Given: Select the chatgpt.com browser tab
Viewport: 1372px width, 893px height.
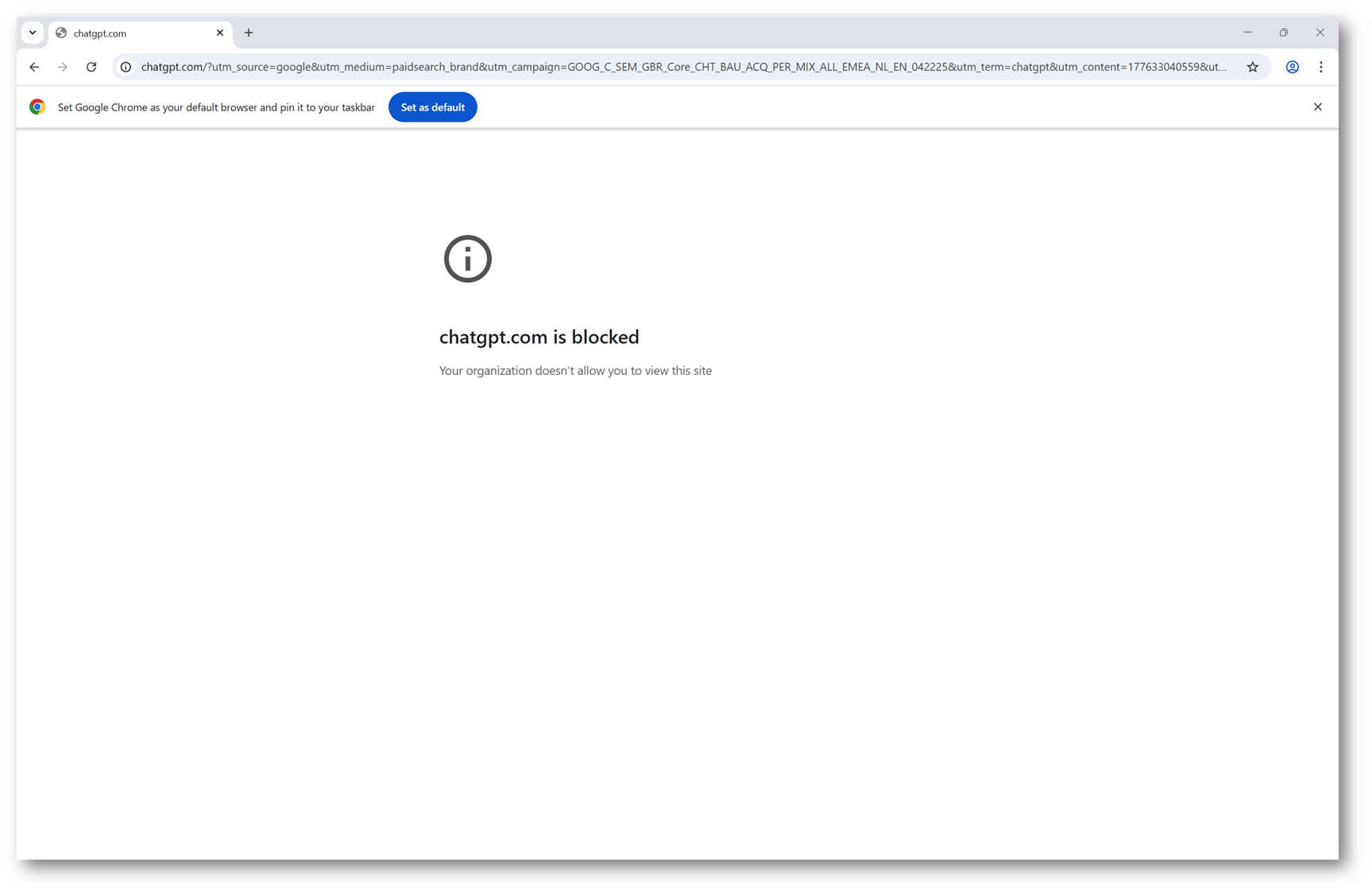Looking at the screenshot, I should click(x=141, y=33).
